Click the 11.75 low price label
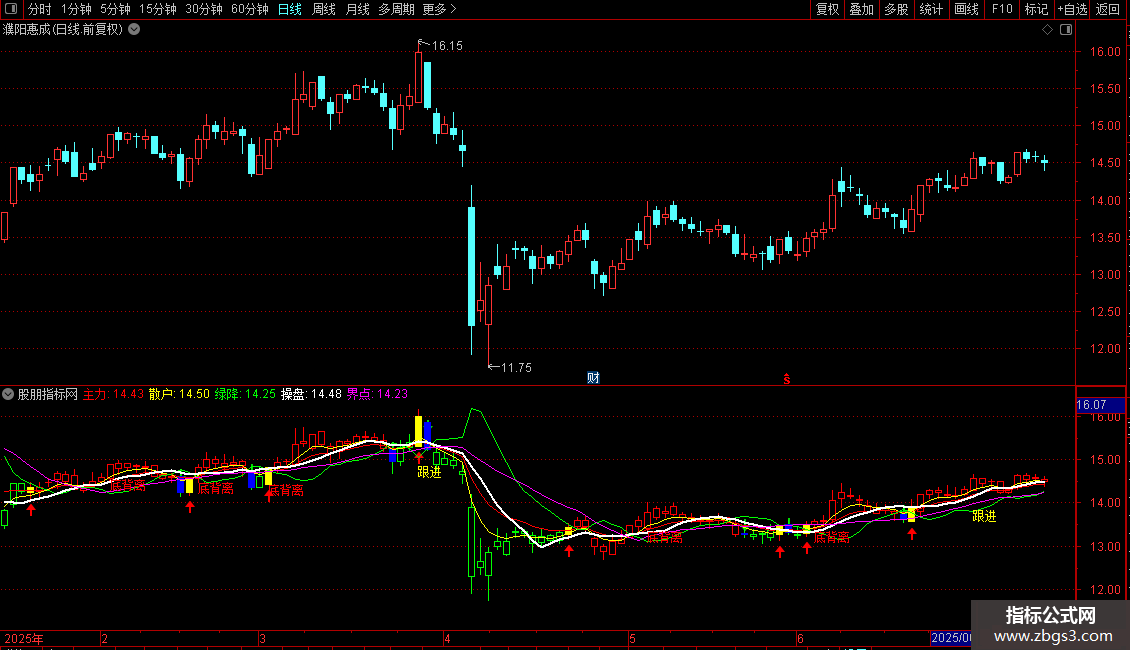The image size is (1130, 650). [516, 368]
